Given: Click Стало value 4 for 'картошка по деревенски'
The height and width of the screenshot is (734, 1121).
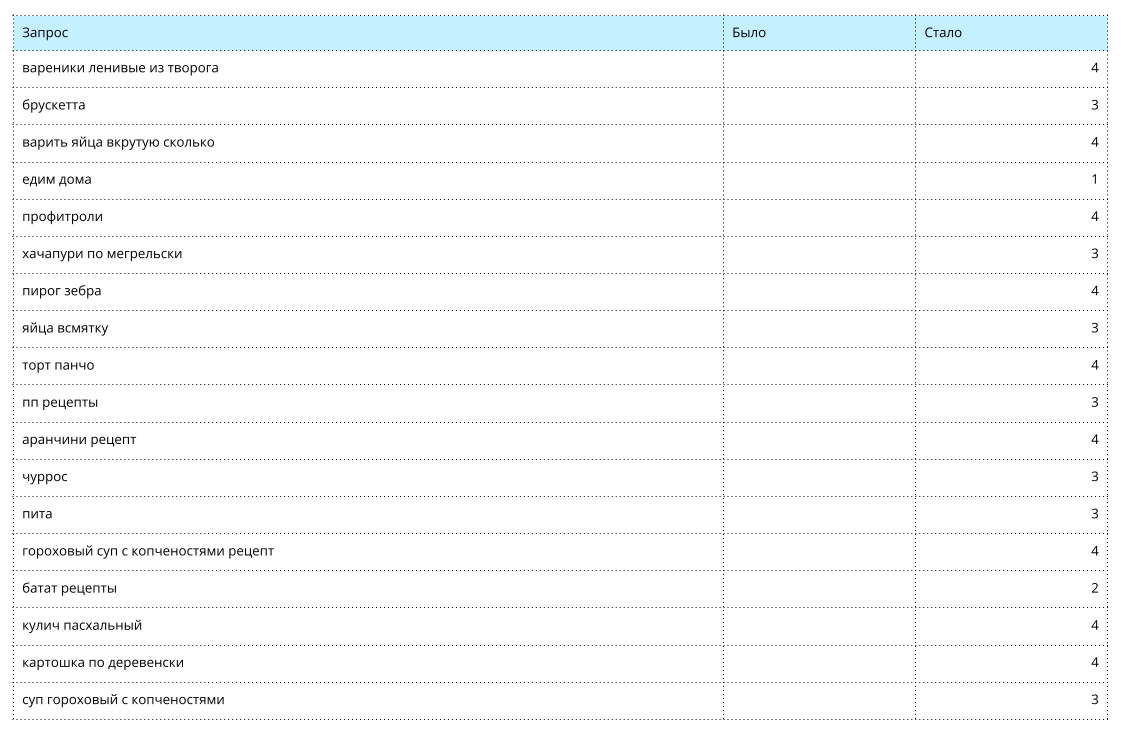Looking at the screenshot, I should [1095, 663].
